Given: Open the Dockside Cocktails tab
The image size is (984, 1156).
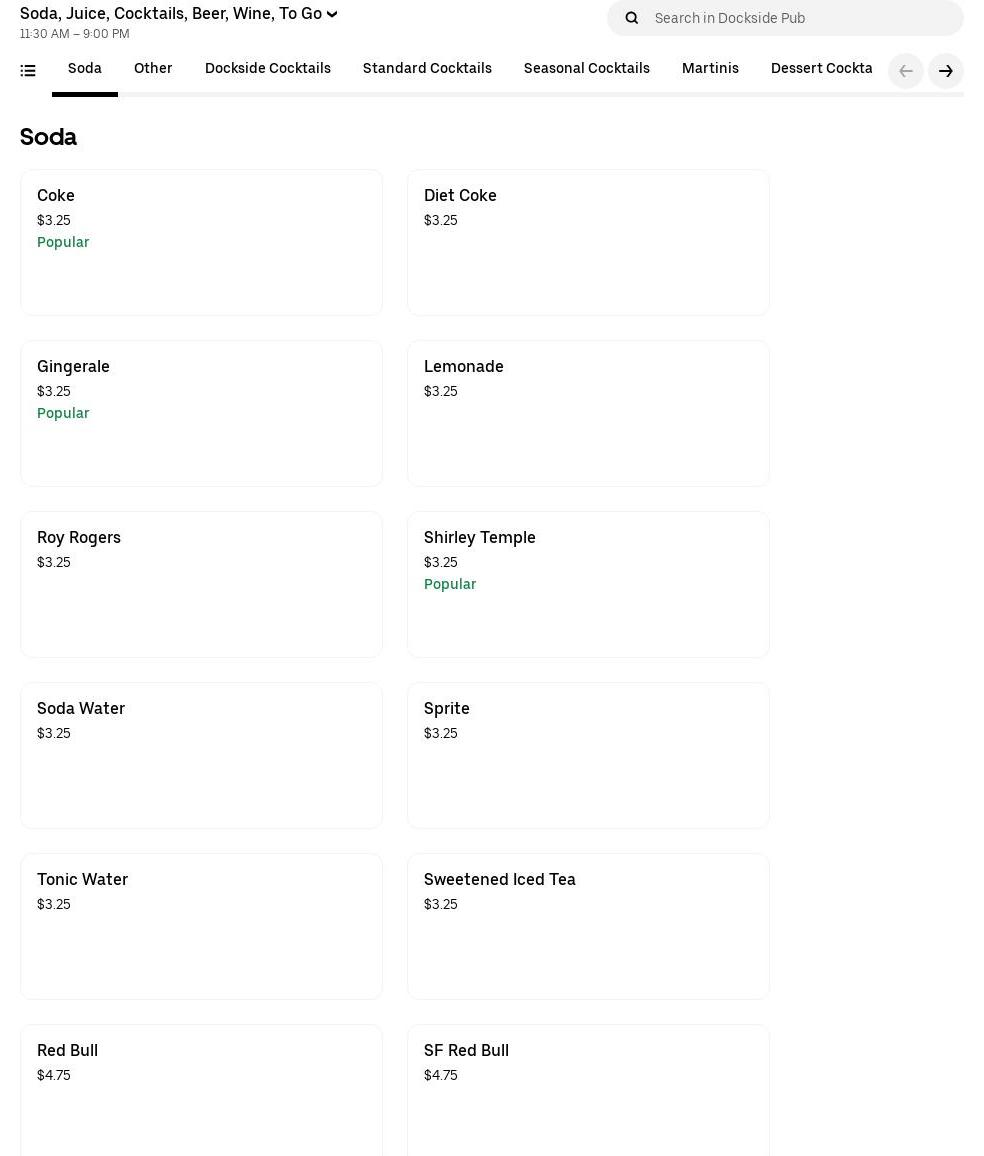Looking at the screenshot, I should click(267, 69).
